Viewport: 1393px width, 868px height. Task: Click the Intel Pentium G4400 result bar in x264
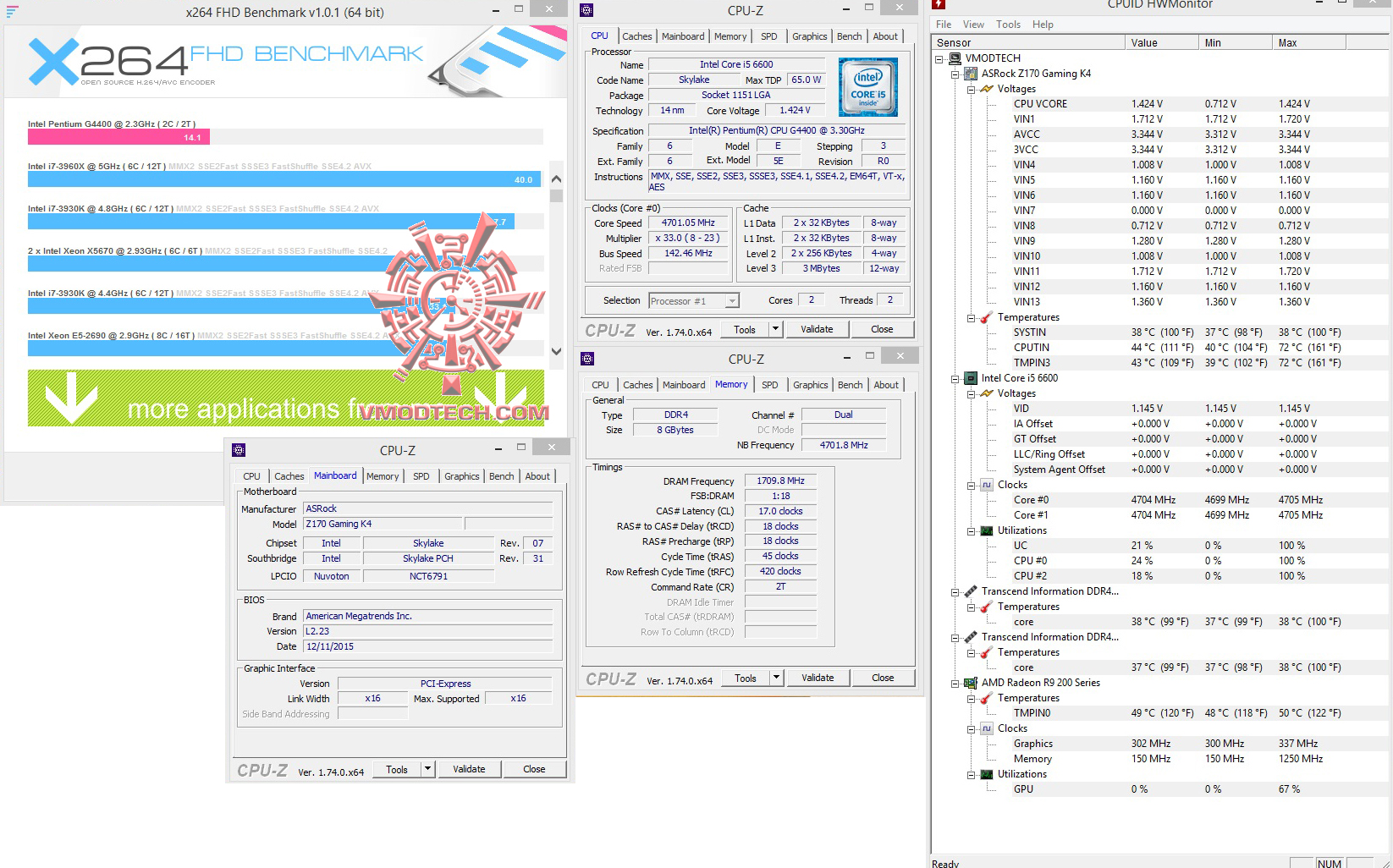pyautogui.click(x=118, y=137)
